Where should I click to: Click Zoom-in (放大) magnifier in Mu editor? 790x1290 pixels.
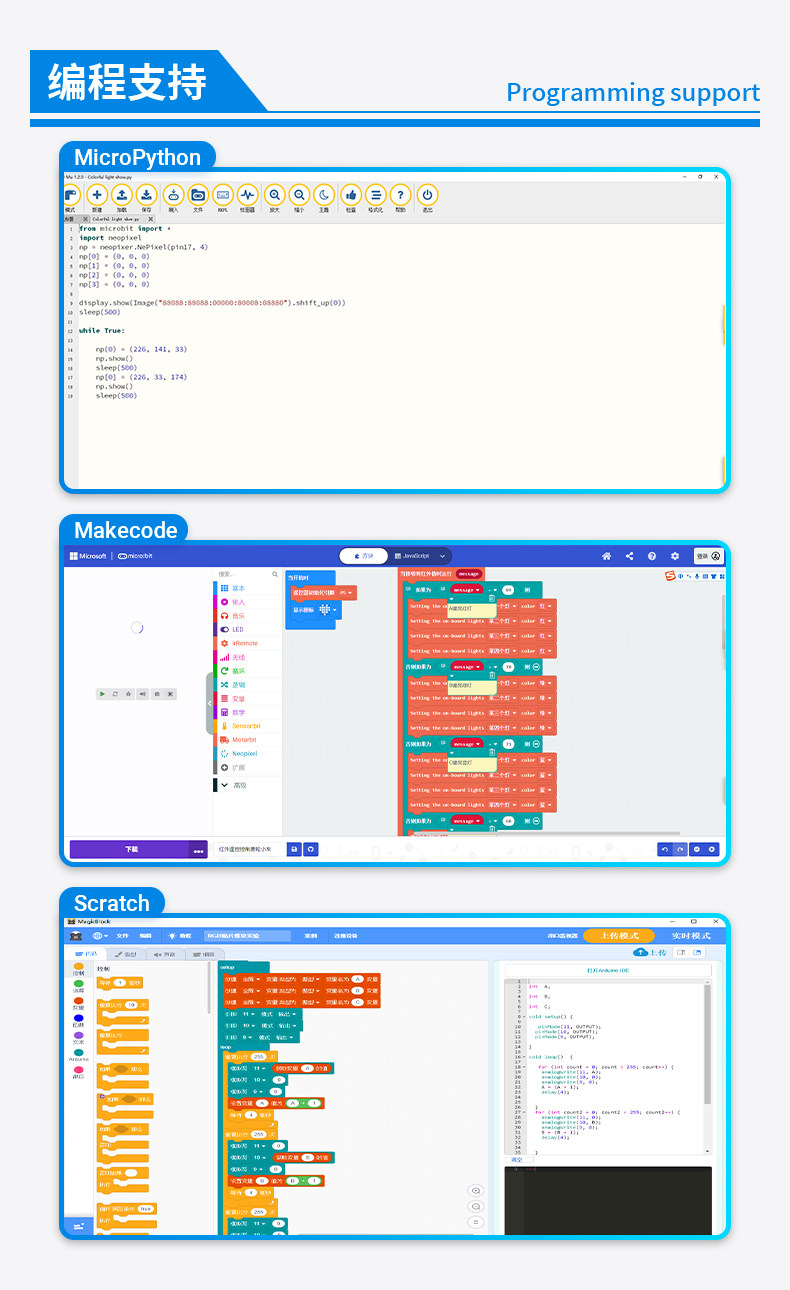click(274, 197)
